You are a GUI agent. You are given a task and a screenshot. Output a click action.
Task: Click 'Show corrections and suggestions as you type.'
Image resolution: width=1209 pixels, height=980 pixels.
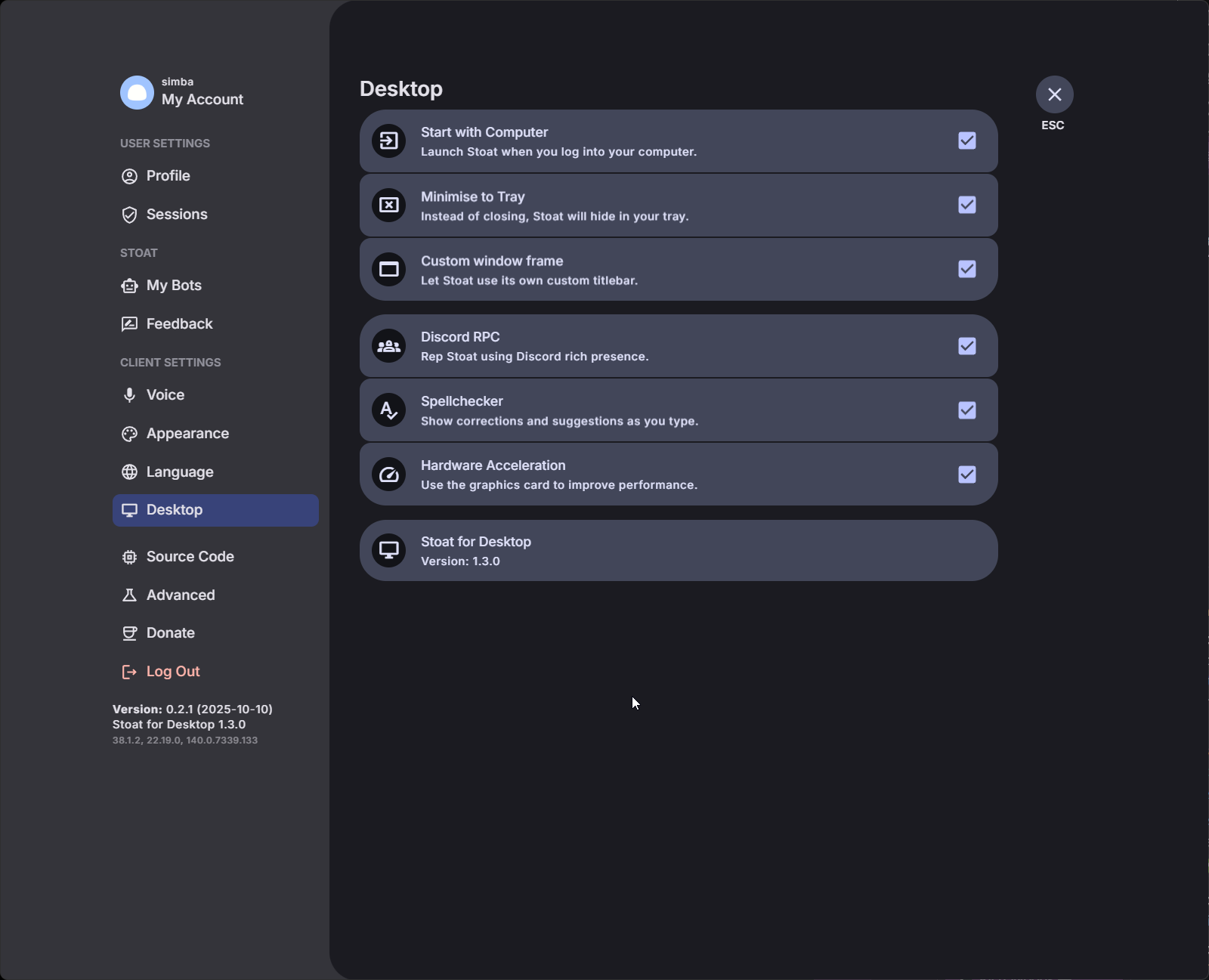point(559,421)
